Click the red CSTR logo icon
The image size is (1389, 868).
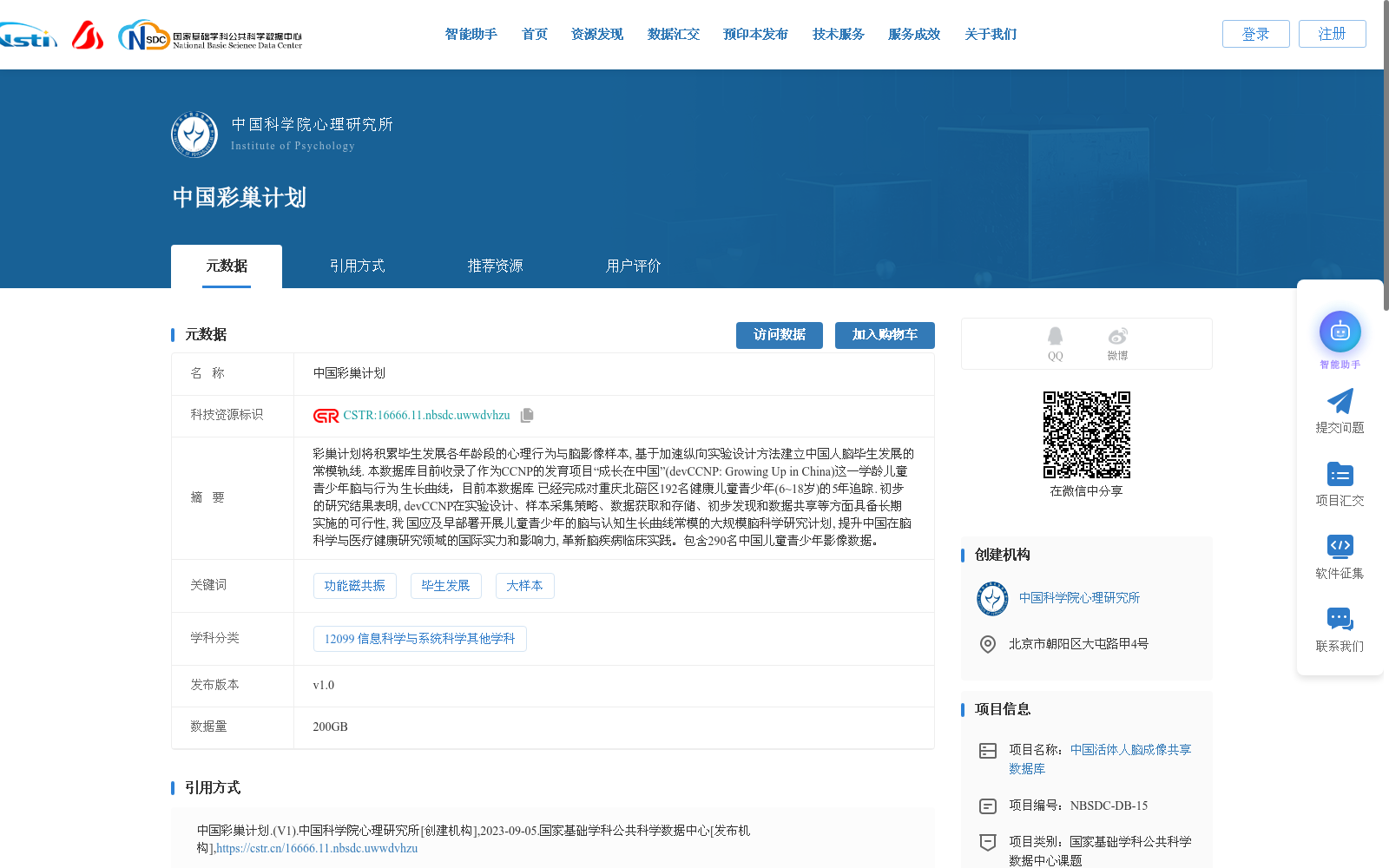click(x=326, y=416)
